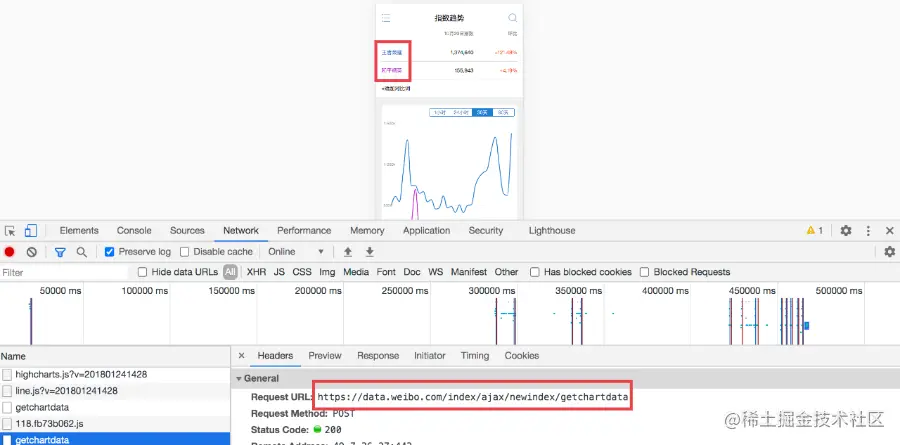Image resolution: width=900 pixels, height=445 pixels.
Task: View the Initiator details tab
Action: pos(430,356)
